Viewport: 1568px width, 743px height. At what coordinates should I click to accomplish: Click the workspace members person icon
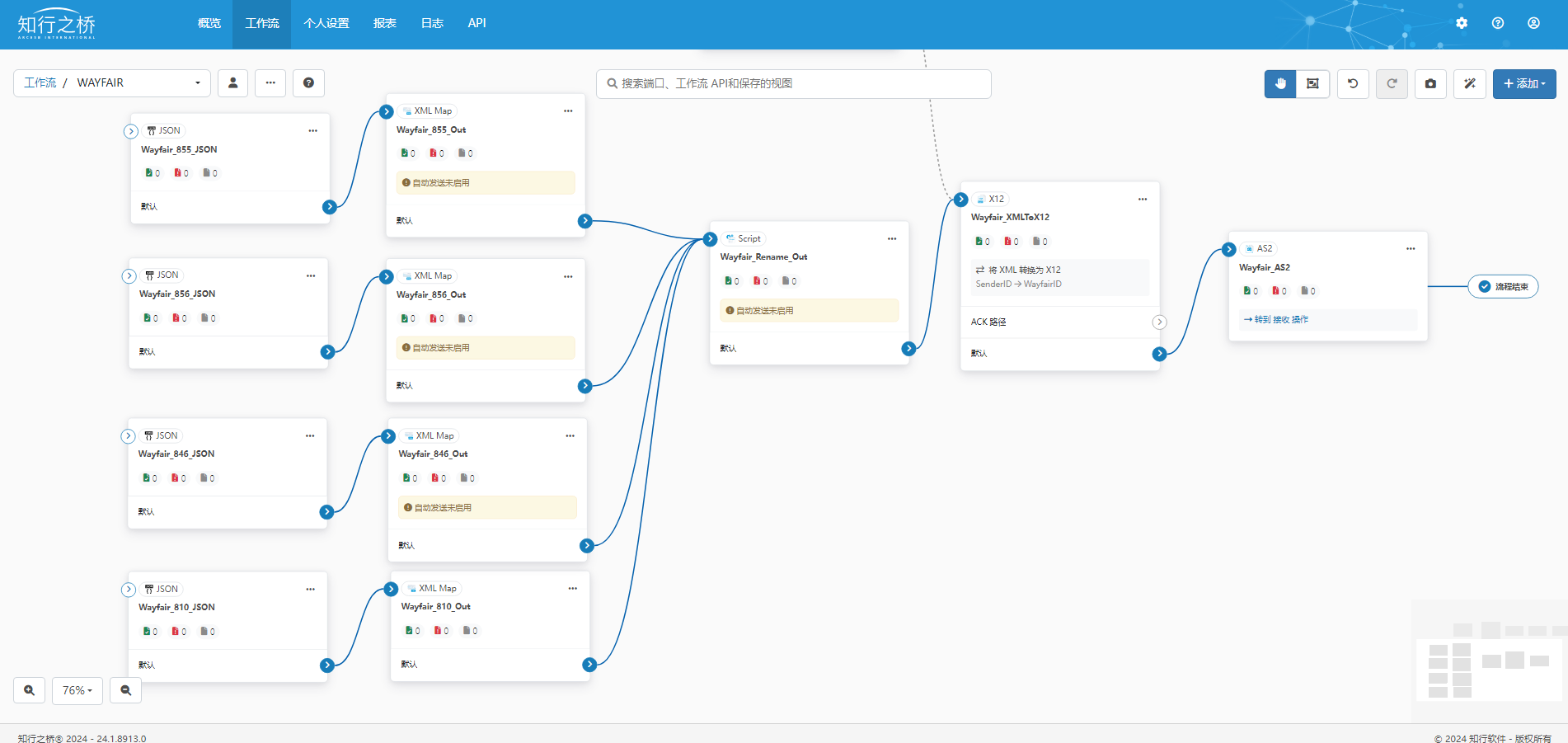point(233,82)
